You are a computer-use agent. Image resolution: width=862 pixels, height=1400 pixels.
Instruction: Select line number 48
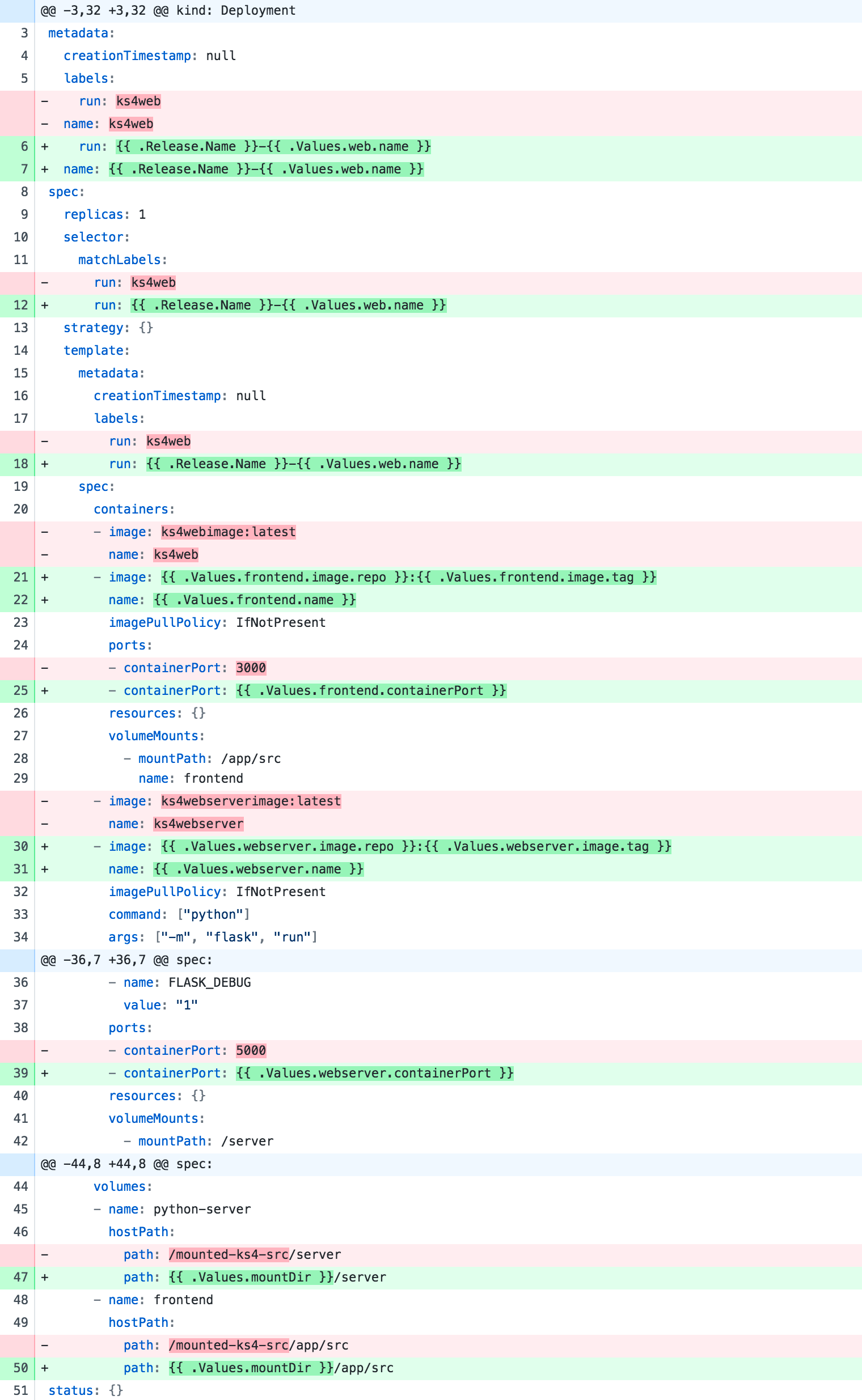(x=20, y=1300)
